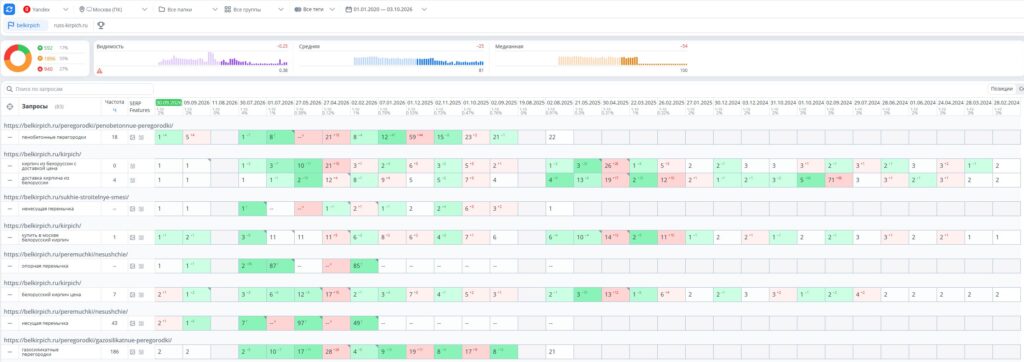
Task: Select the highlighted 30.09.2026 date column
Action: [168, 103]
